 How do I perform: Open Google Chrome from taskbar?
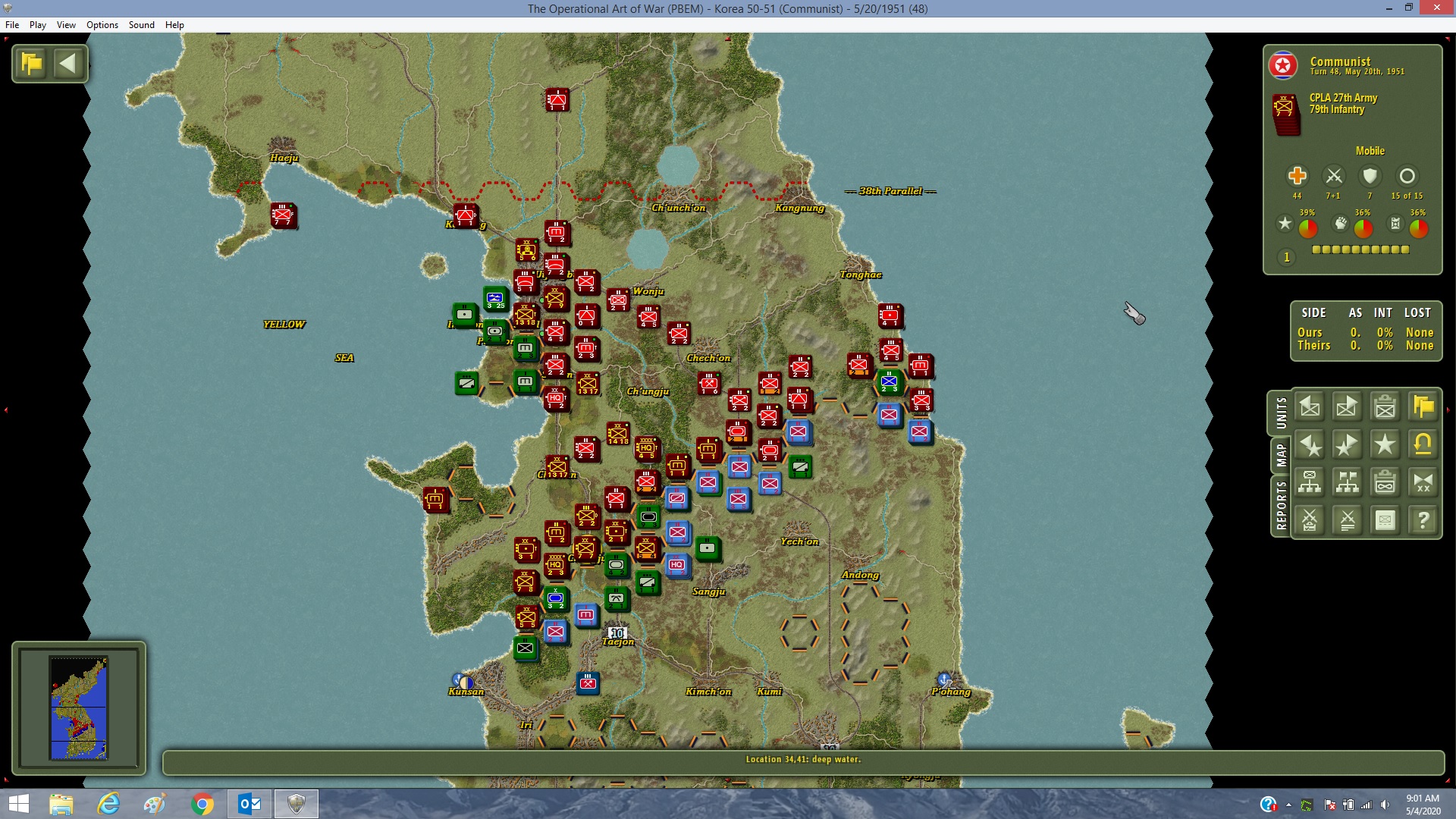pos(202,804)
